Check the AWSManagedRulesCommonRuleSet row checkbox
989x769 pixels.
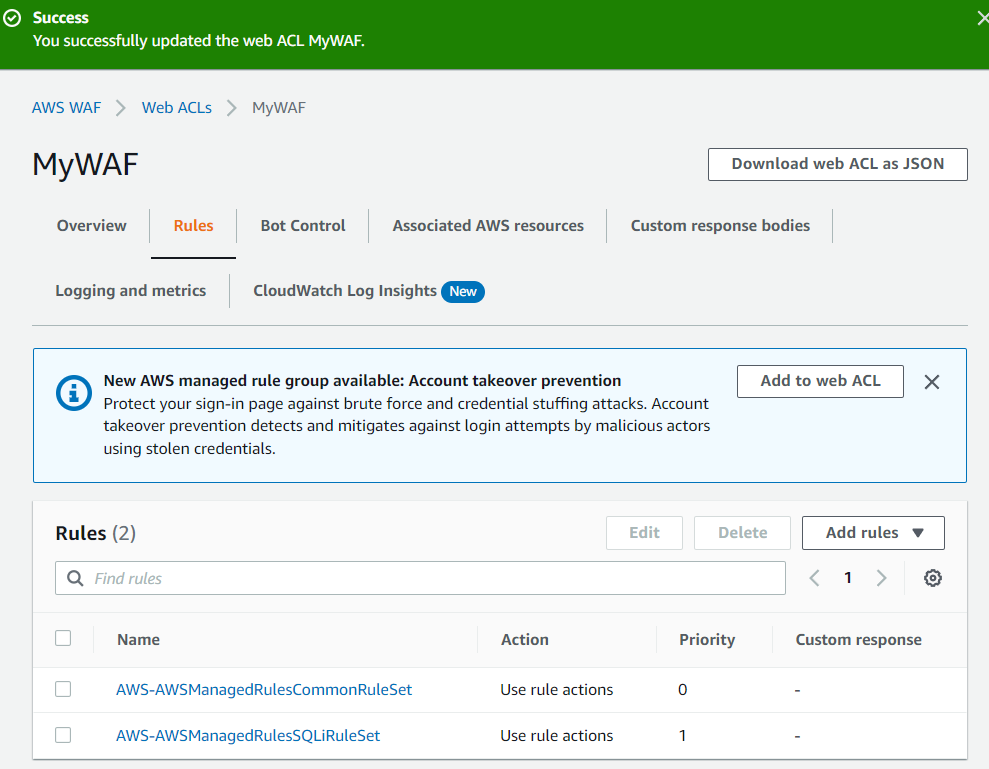[x=63, y=689]
